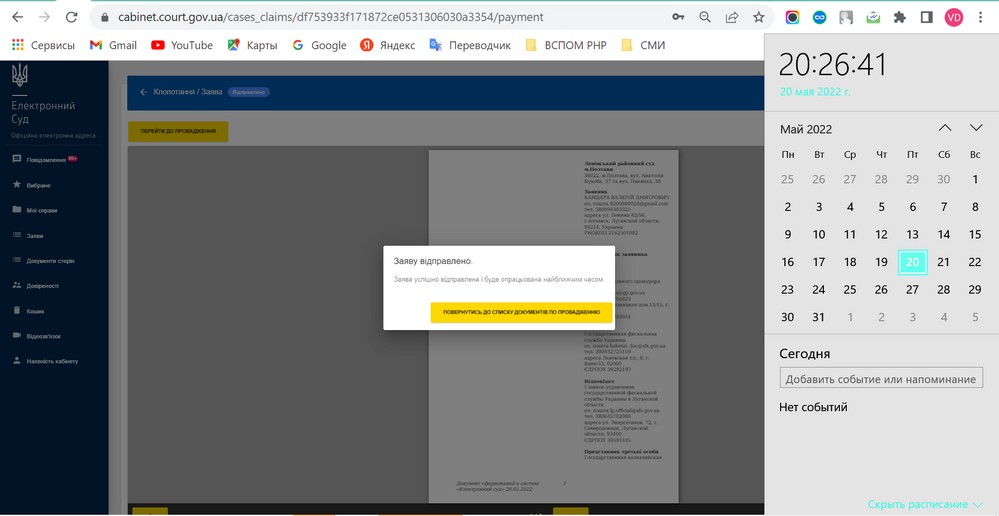This screenshot has width=999, height=516.
Task: Click the back arrow beside Клопотання / Заява
Action: tap(143, 92)
